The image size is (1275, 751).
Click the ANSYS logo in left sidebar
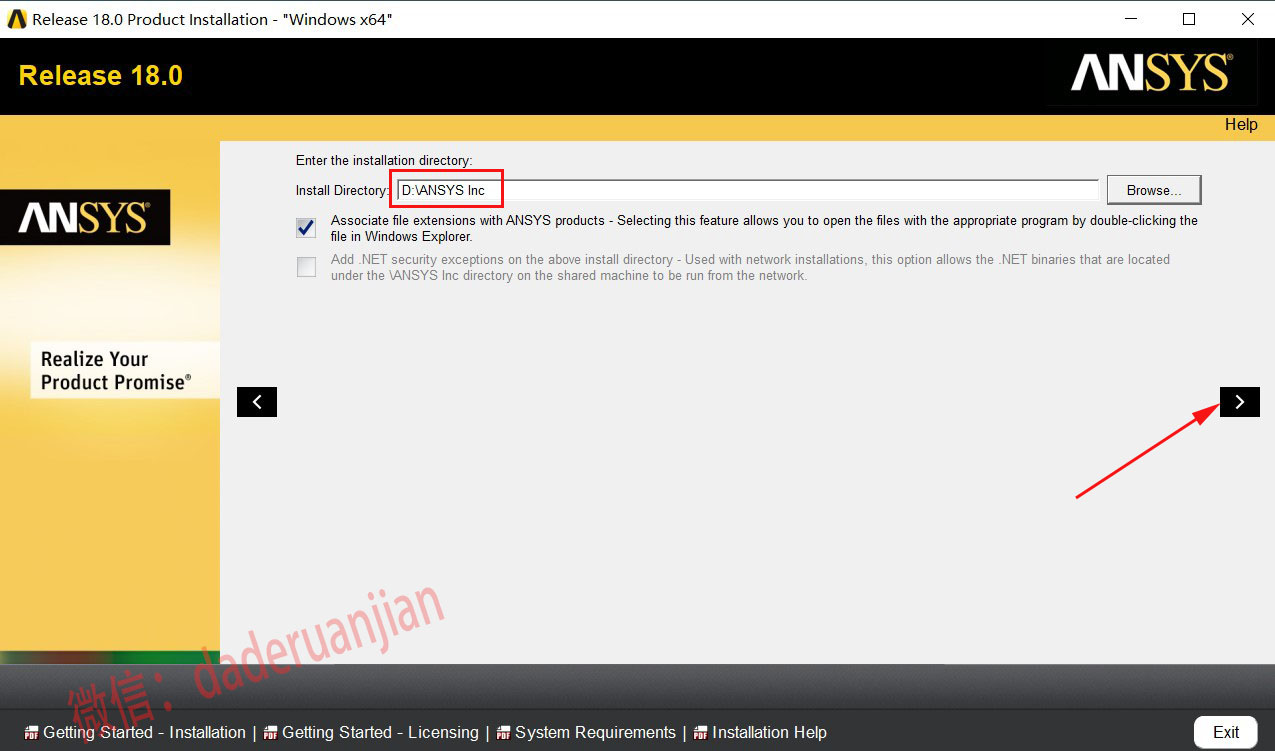pos(84,218)
